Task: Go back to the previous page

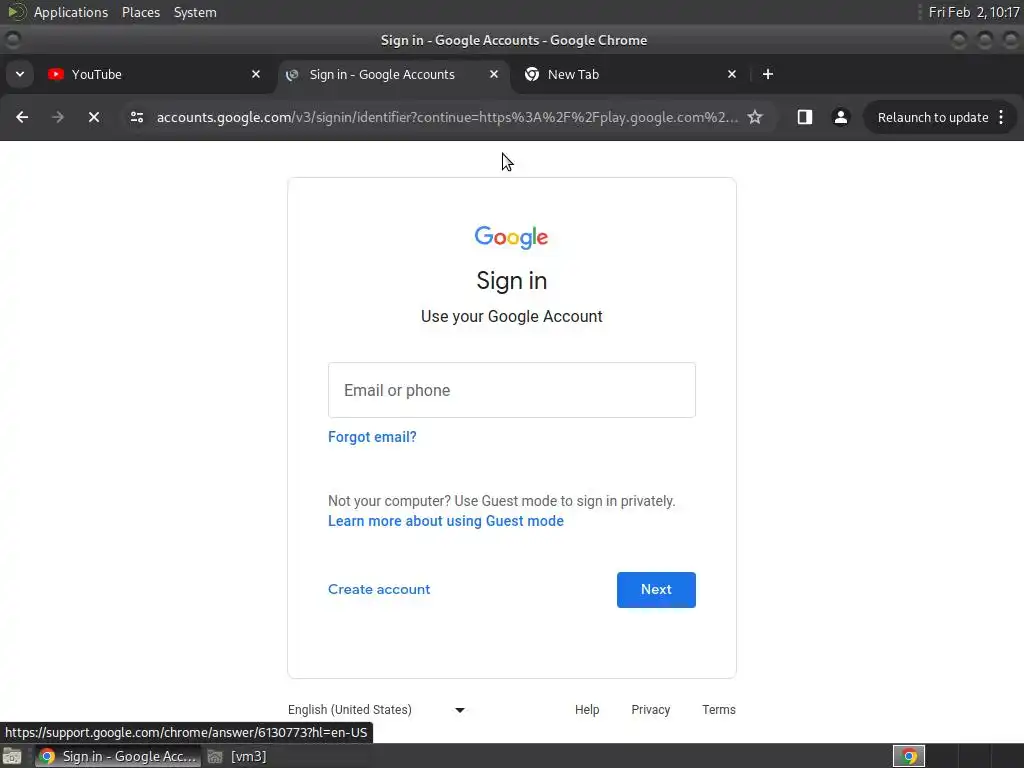Action: (22, 118)
